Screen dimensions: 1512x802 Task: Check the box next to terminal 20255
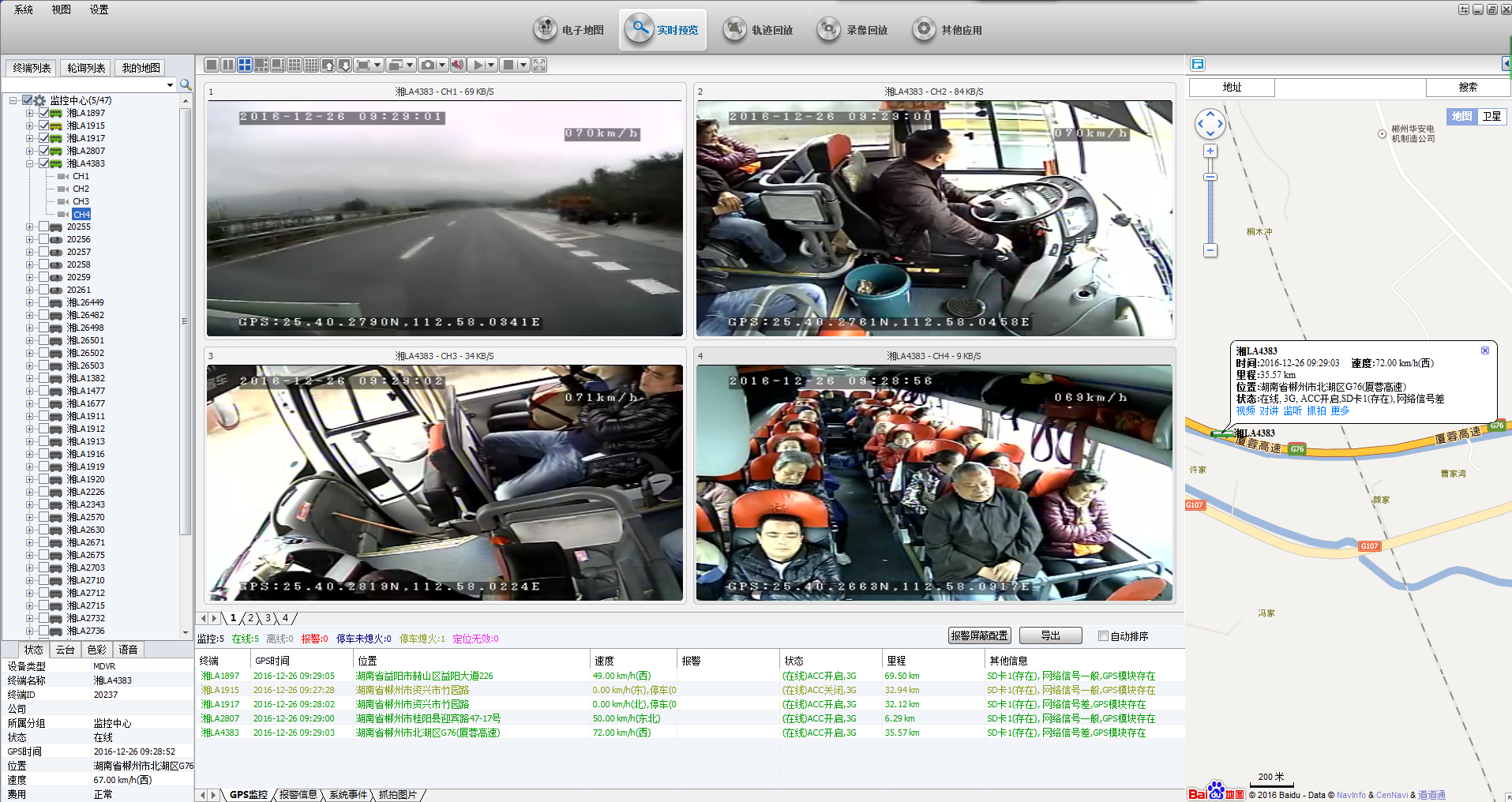click(44, 227)
